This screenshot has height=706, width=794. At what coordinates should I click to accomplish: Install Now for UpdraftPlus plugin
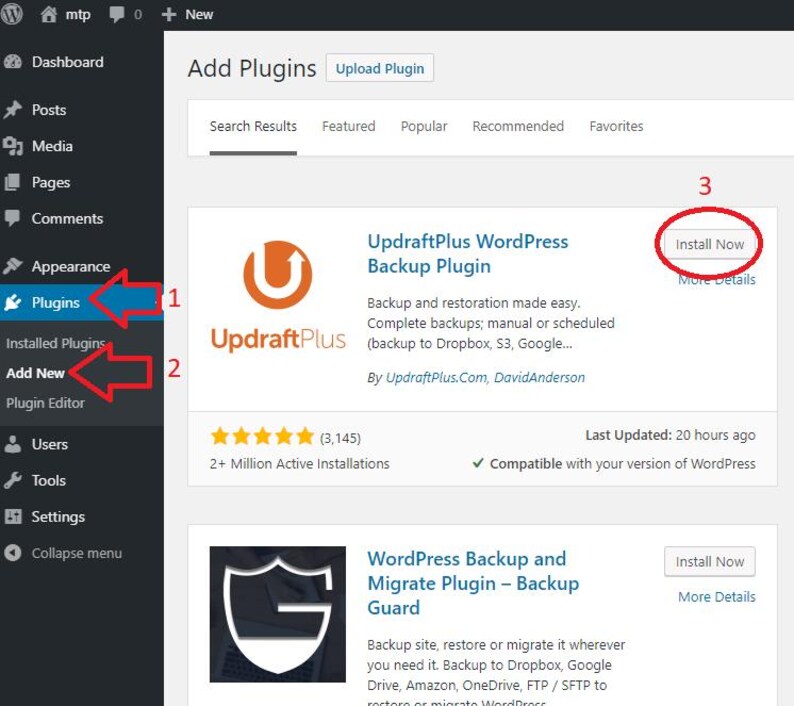(x=709, y=245)
